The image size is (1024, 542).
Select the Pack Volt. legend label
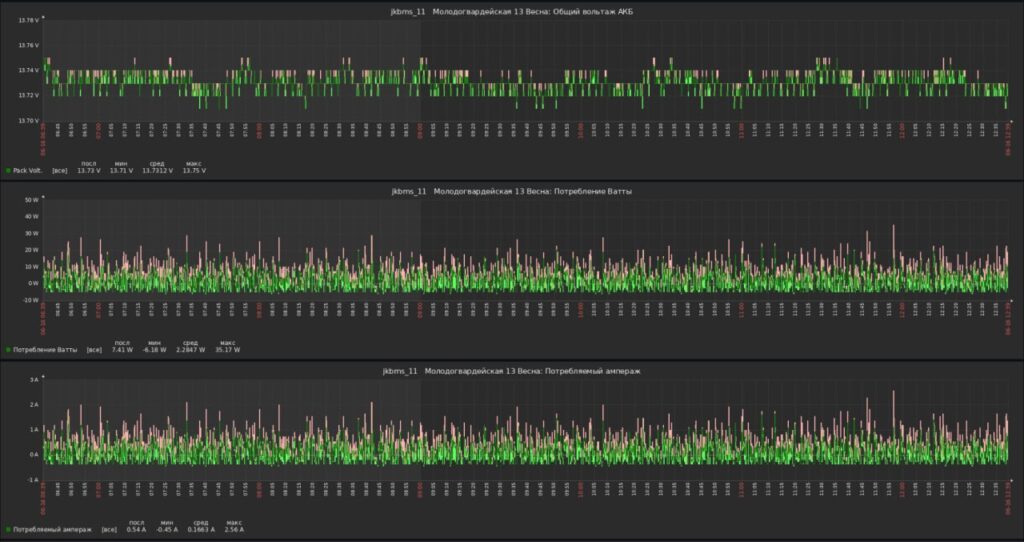tap(27, 170)
